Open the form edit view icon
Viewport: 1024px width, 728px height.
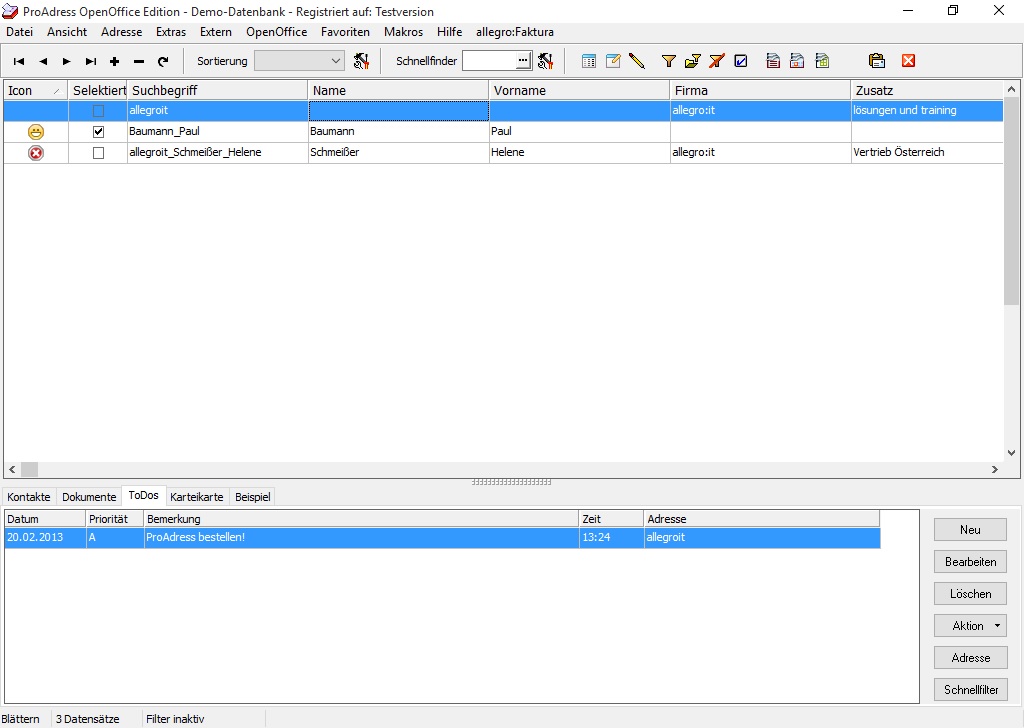coord(613,61)
